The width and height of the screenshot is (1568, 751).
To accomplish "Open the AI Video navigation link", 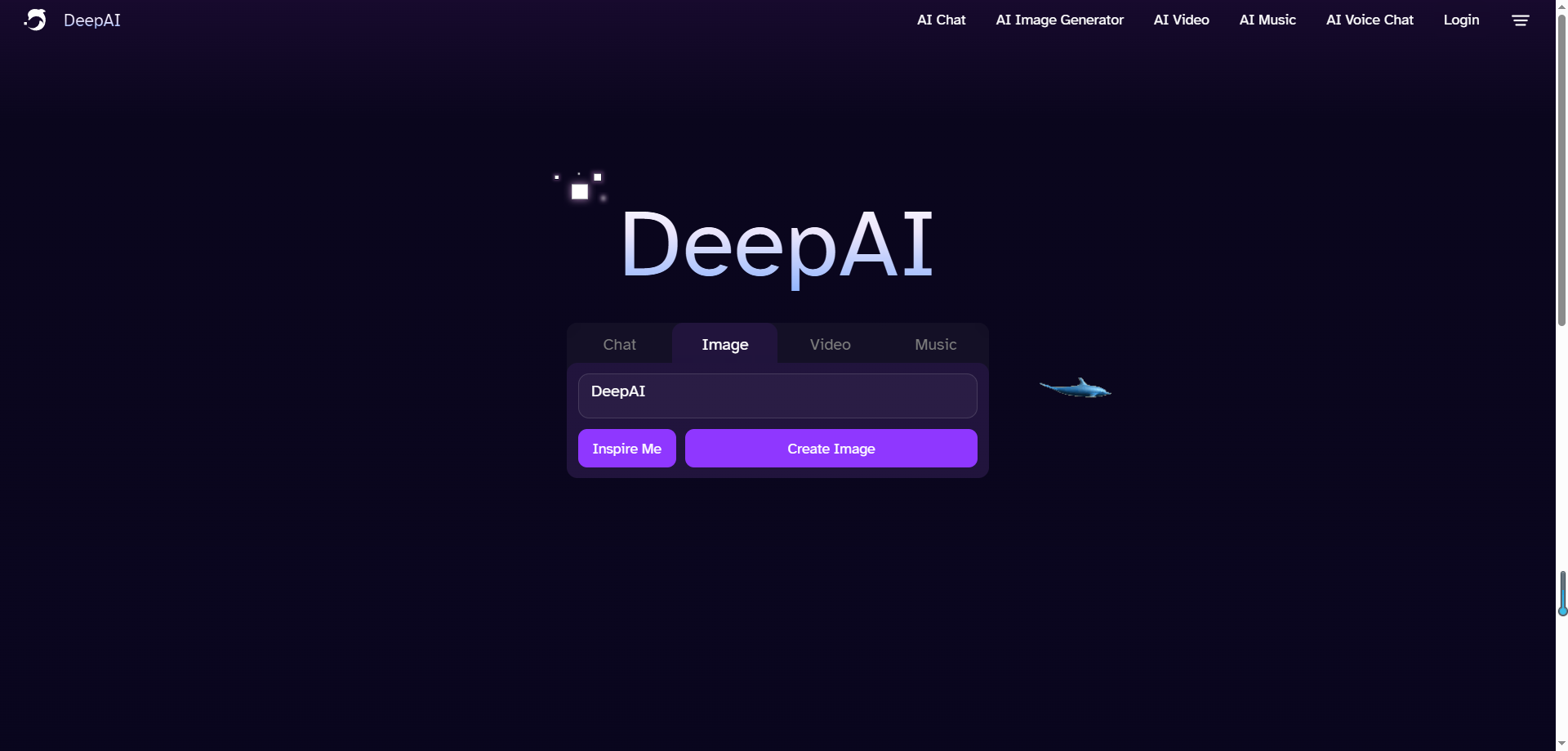I will point(1181,20).
